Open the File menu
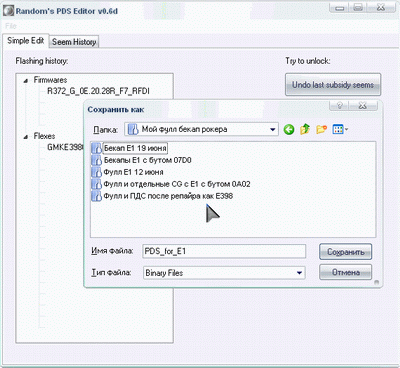The width and height of the screenshot is (400, 368). (x=11, y=26)
